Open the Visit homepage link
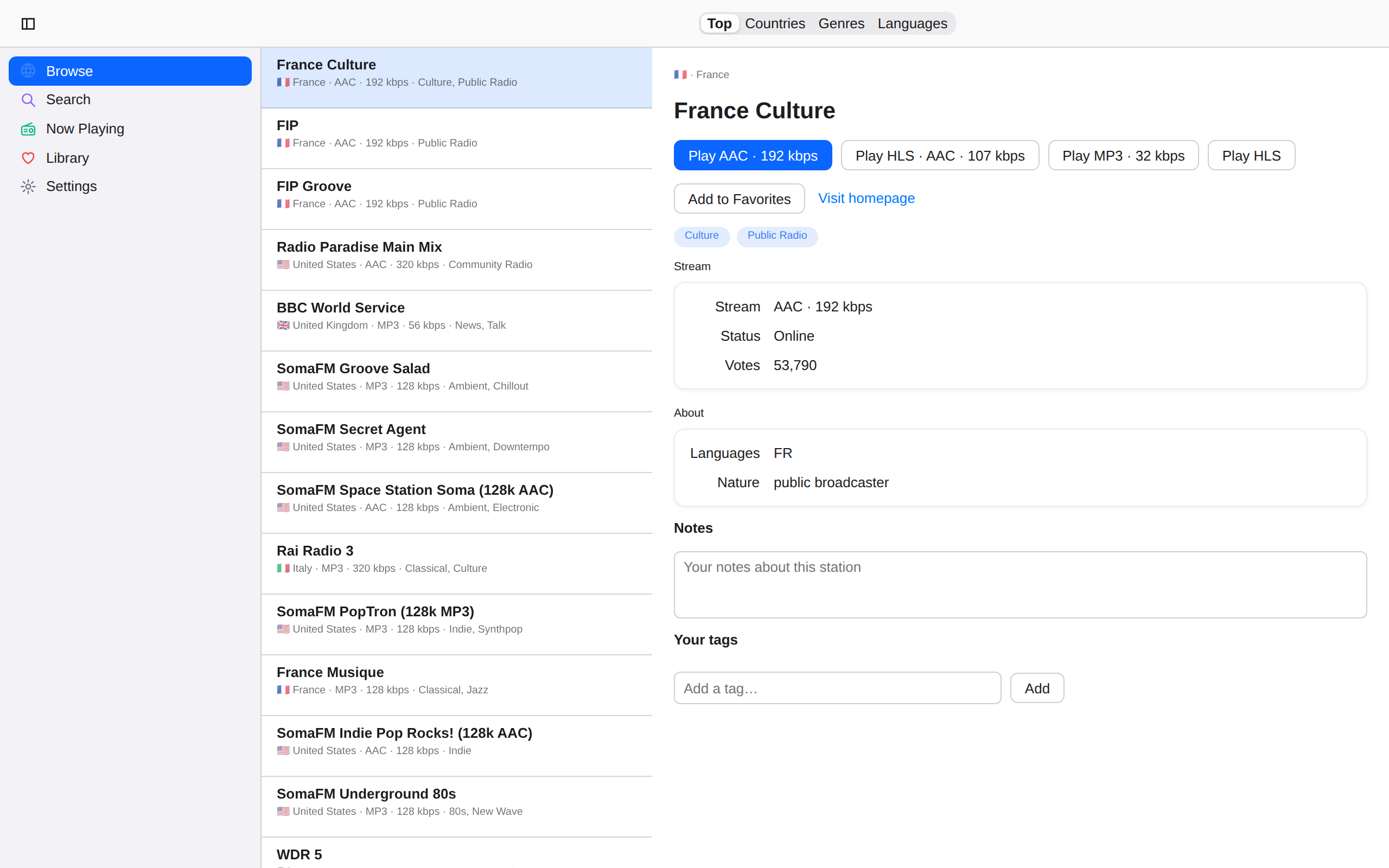The width and height of the screenshot is (1389, 868). (x=866, y=198)
